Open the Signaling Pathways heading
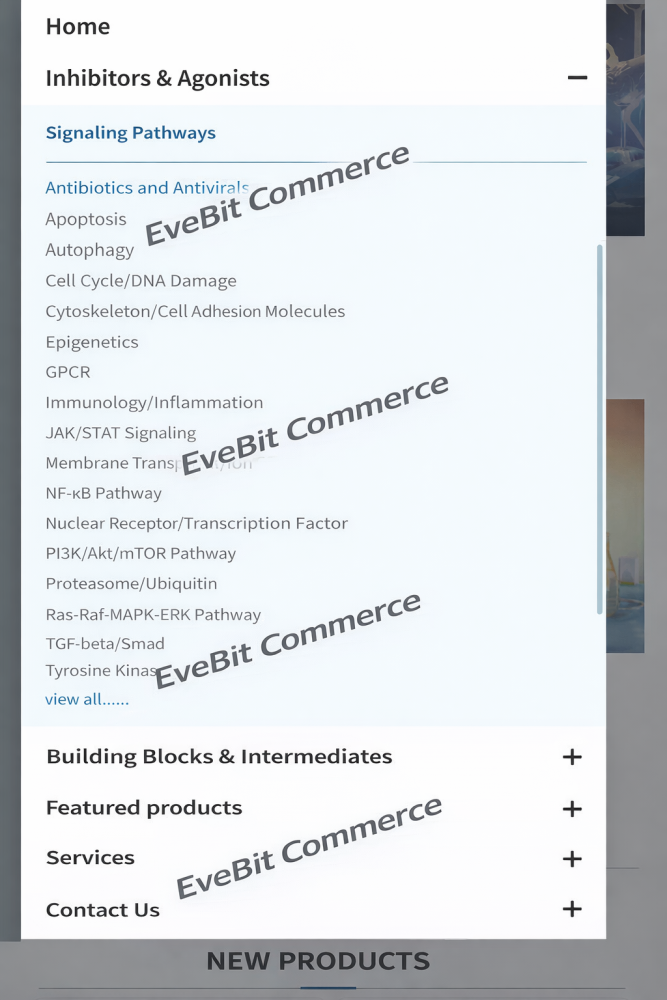This screenshot has height=1000, width=667. [x=130, y=133]
